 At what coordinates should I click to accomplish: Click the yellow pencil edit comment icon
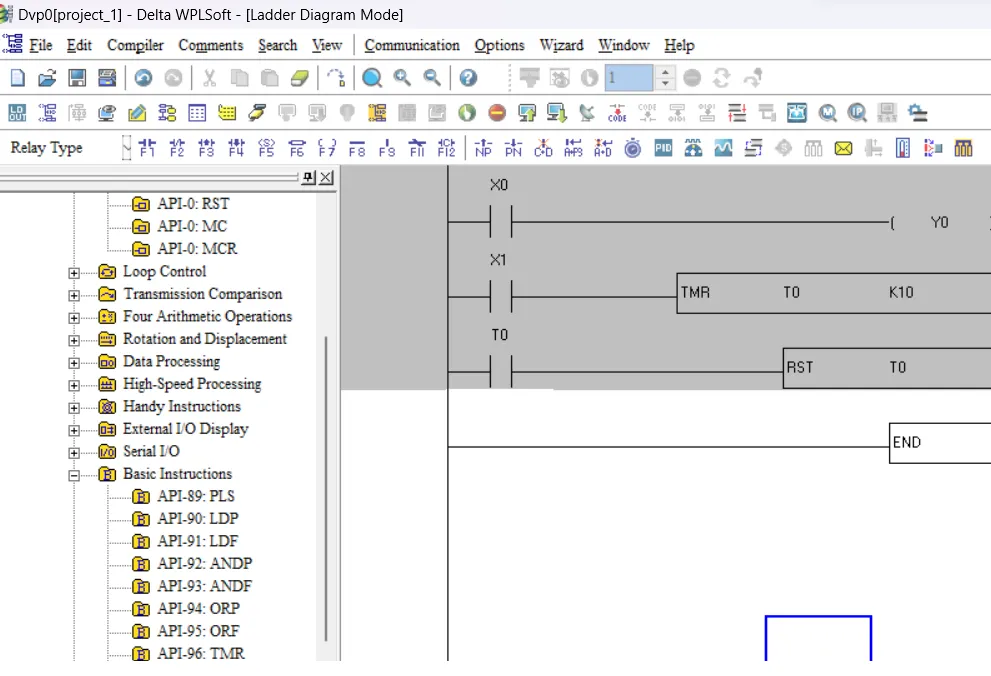pyautogui.click(x=137, y=113)
